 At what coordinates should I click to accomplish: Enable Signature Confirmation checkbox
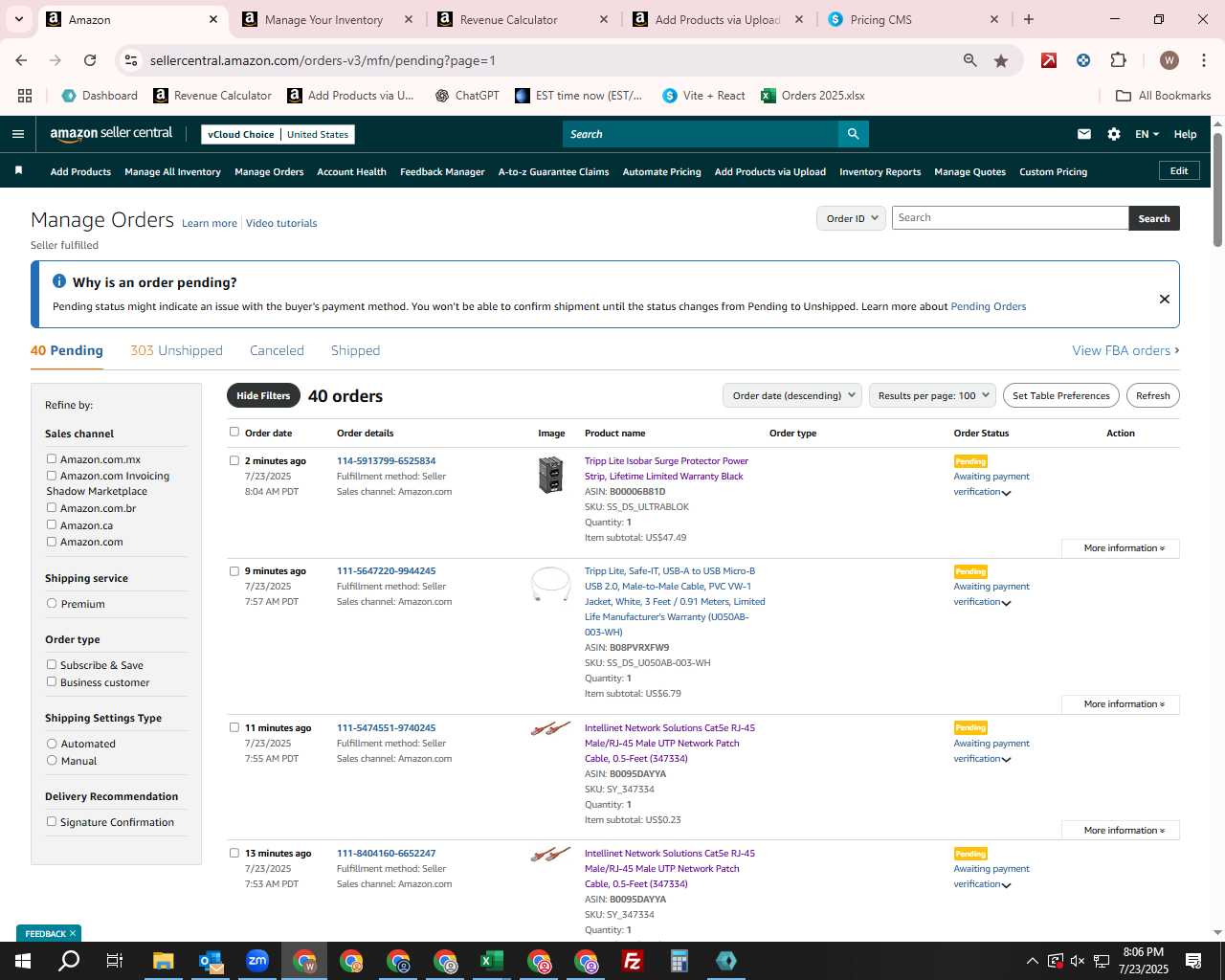(52, 821)
